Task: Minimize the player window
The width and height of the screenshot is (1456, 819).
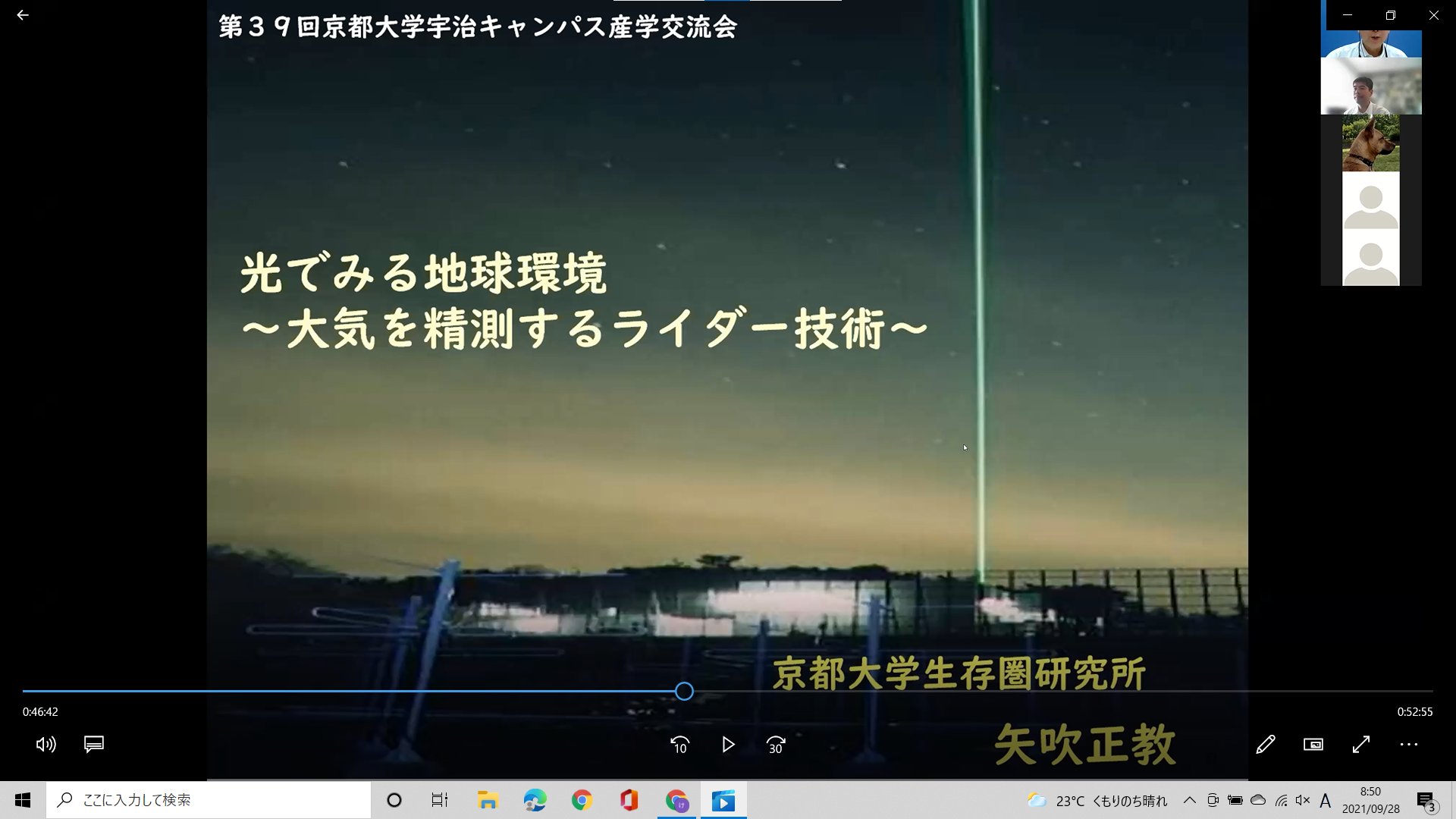Action: click(1348, 15)
